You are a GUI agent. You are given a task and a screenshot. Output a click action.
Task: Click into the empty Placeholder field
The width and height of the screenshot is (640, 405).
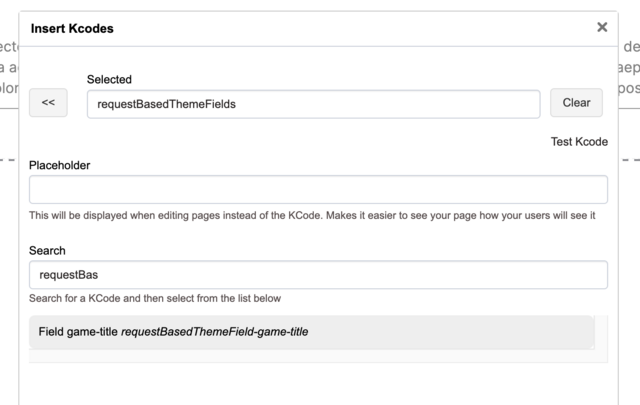point(318,190)
